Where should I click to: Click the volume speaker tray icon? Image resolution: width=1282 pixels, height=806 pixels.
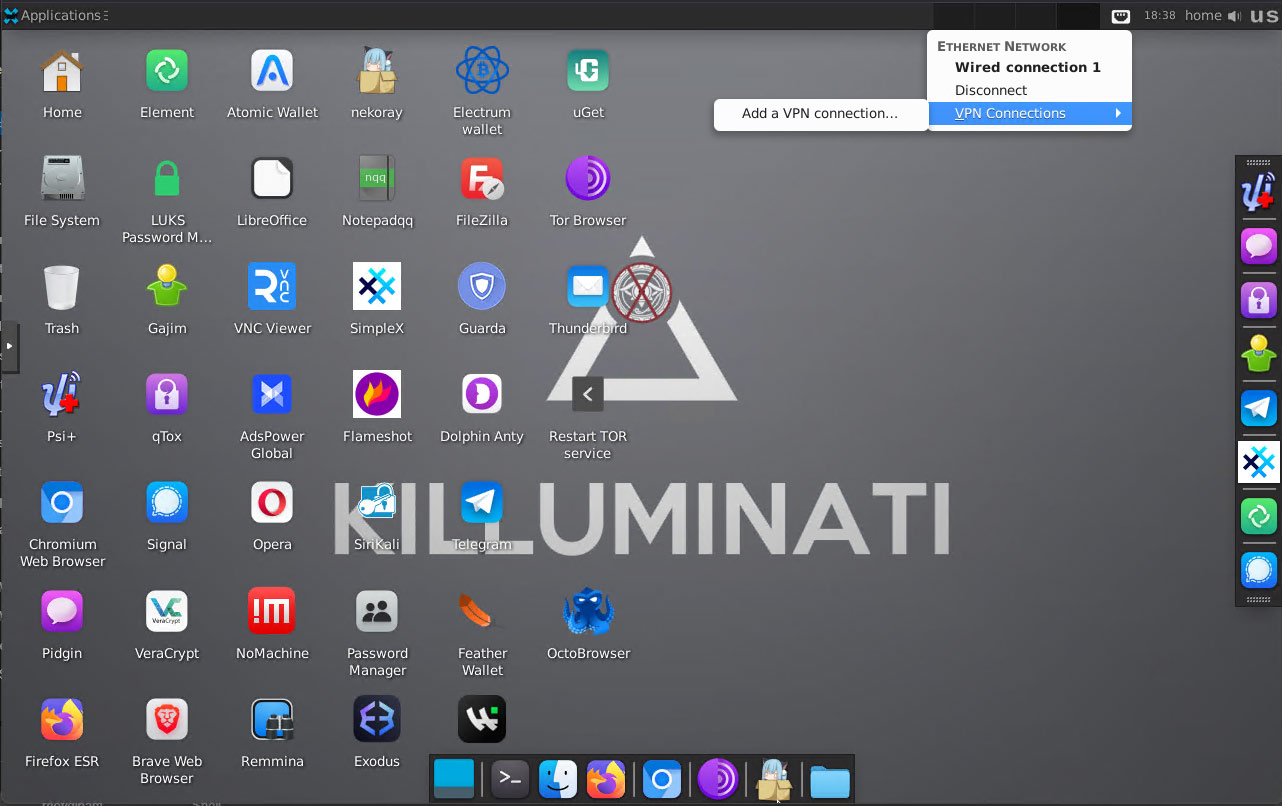coord(1234,16)
